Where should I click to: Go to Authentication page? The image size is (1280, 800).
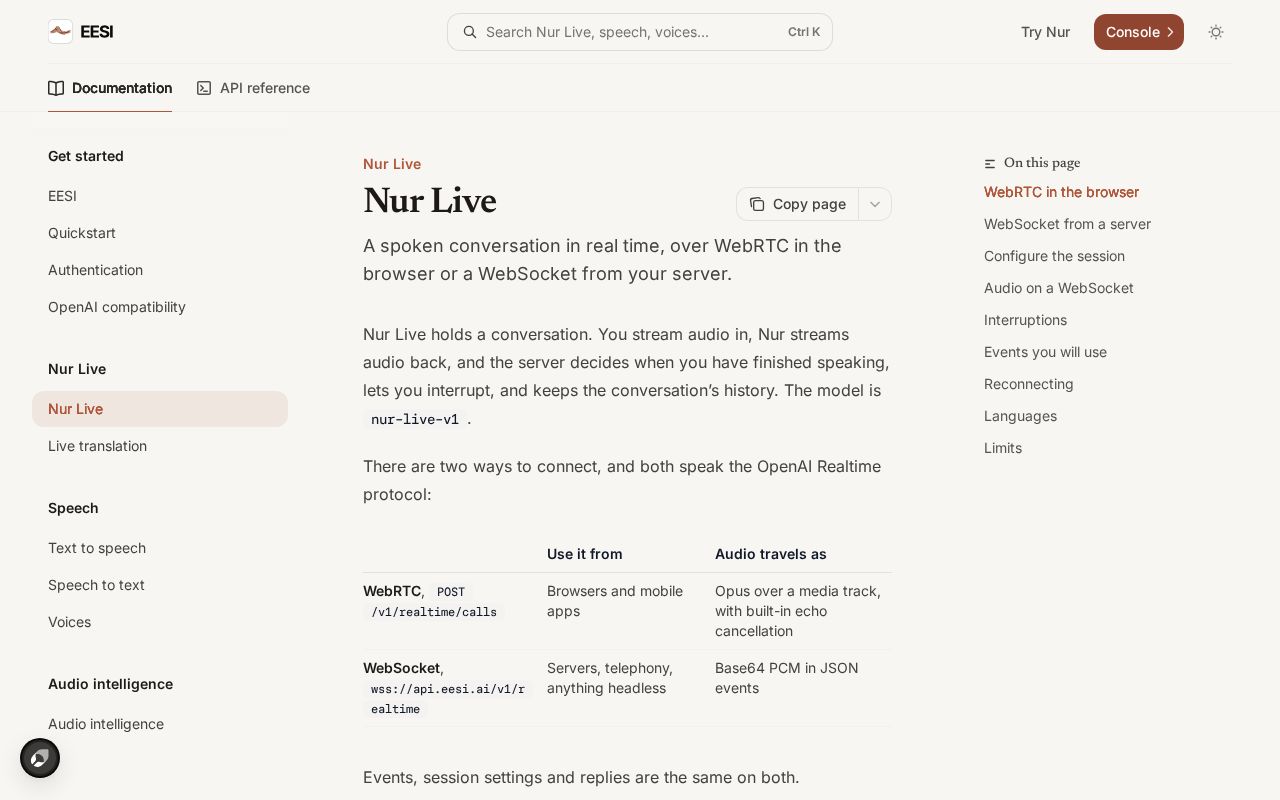click(160, 270)
